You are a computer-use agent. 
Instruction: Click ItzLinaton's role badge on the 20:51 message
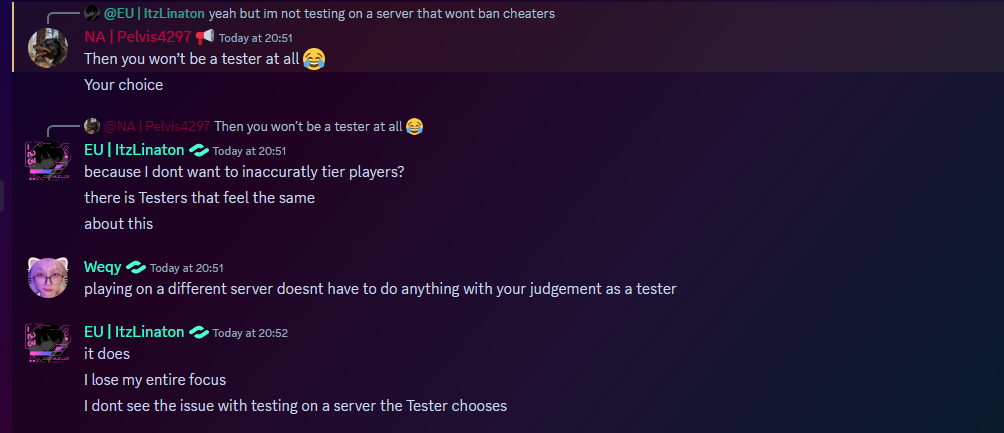[x=199, y=150]
